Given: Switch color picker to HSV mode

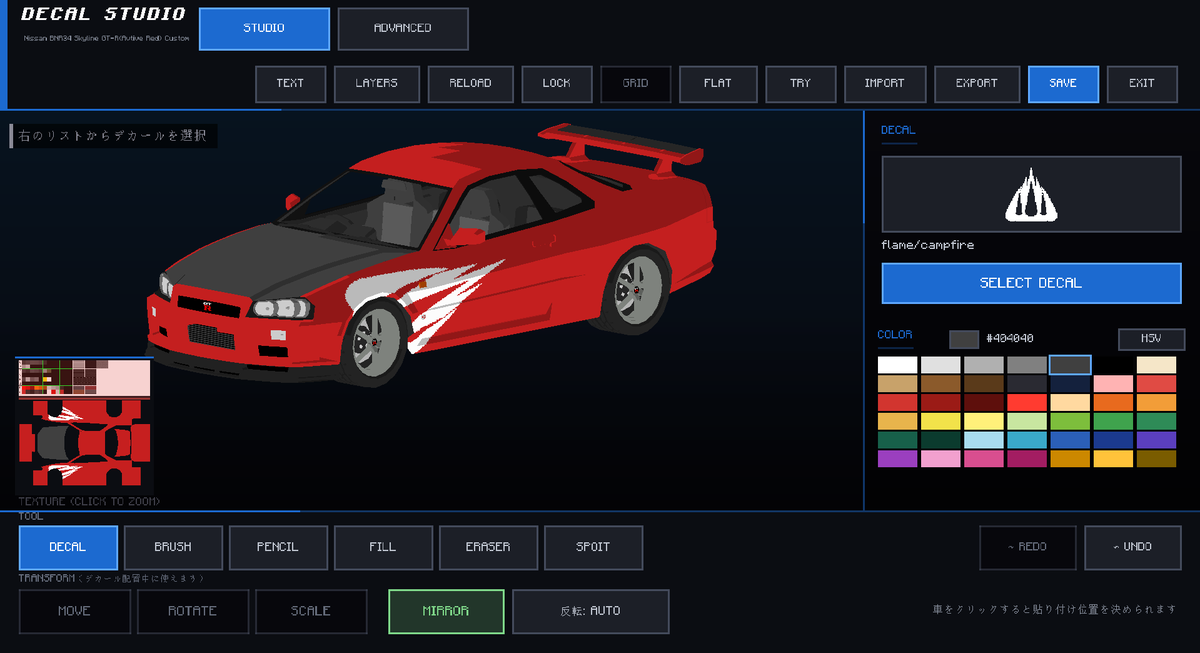Looking at the screenshot, I should (x=1151, y=339).
